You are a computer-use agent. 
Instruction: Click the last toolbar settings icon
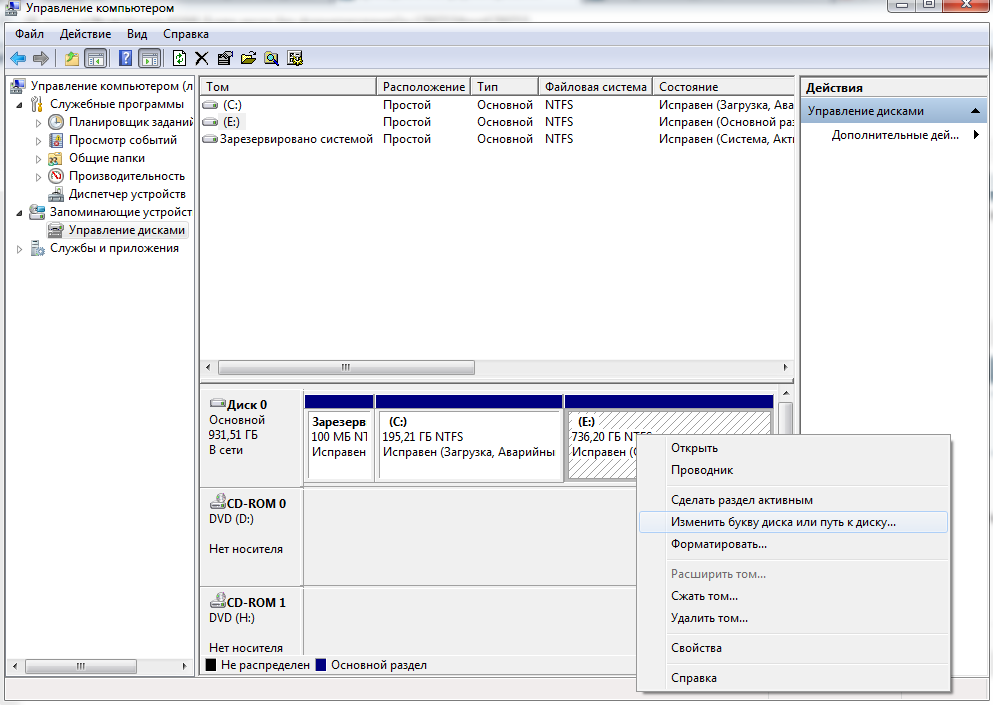coord(295,59)
